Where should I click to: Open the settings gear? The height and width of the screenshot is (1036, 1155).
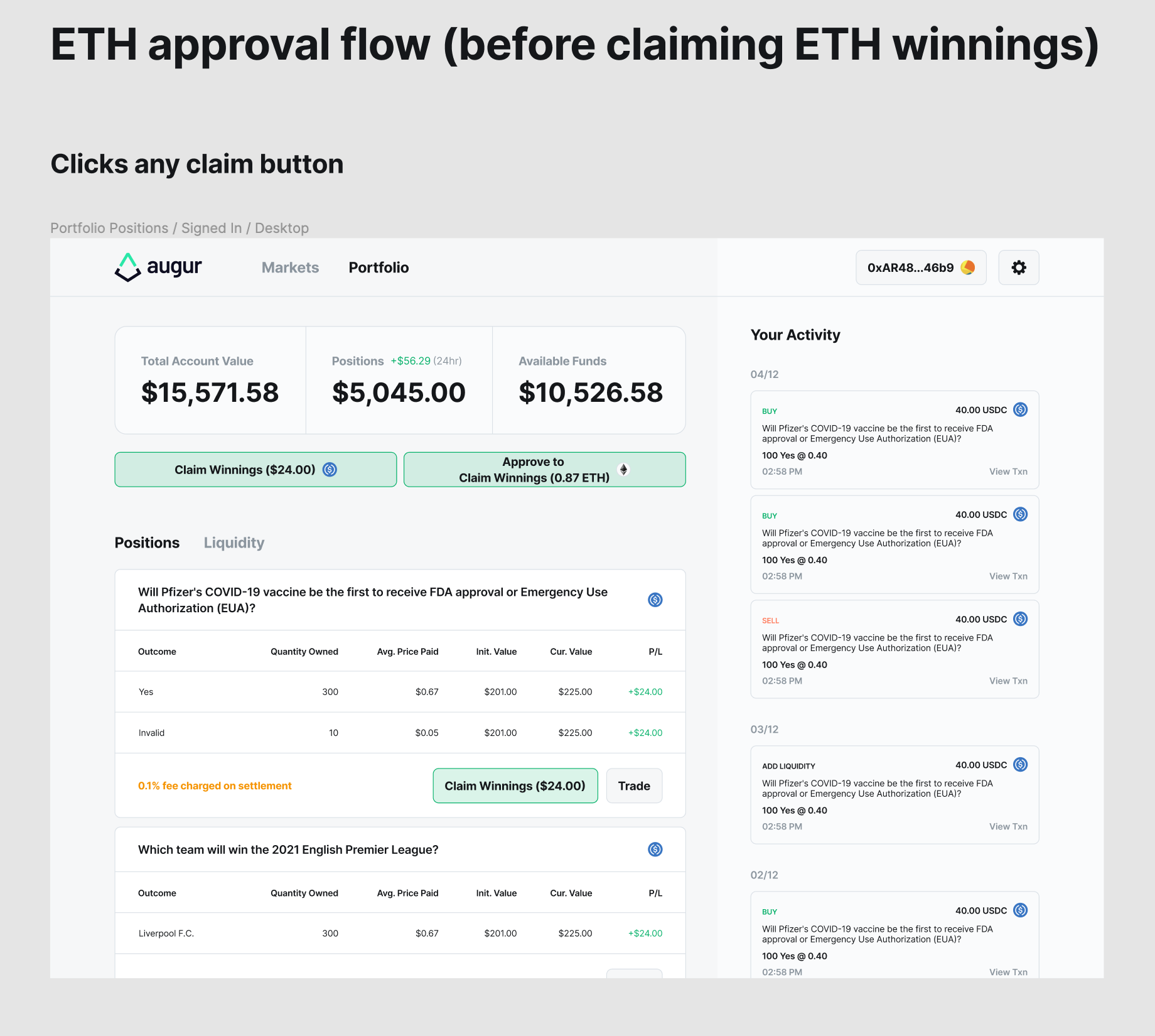(x=1018, y=267)
